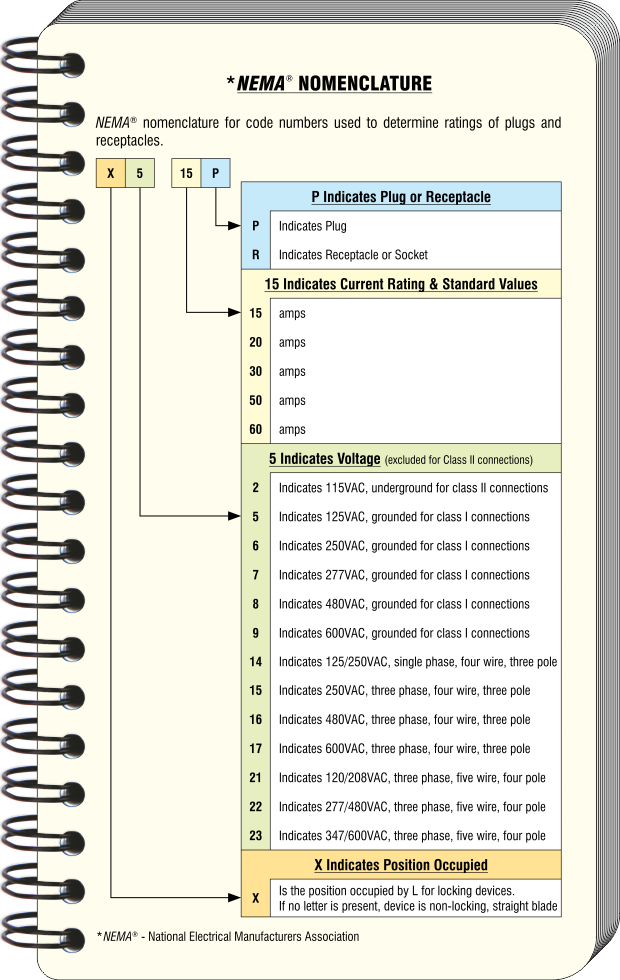The width and height of the screenshot is (620, 980).
Task: Click the 'Indicates Plug' row
Action: tap(401, 226)
